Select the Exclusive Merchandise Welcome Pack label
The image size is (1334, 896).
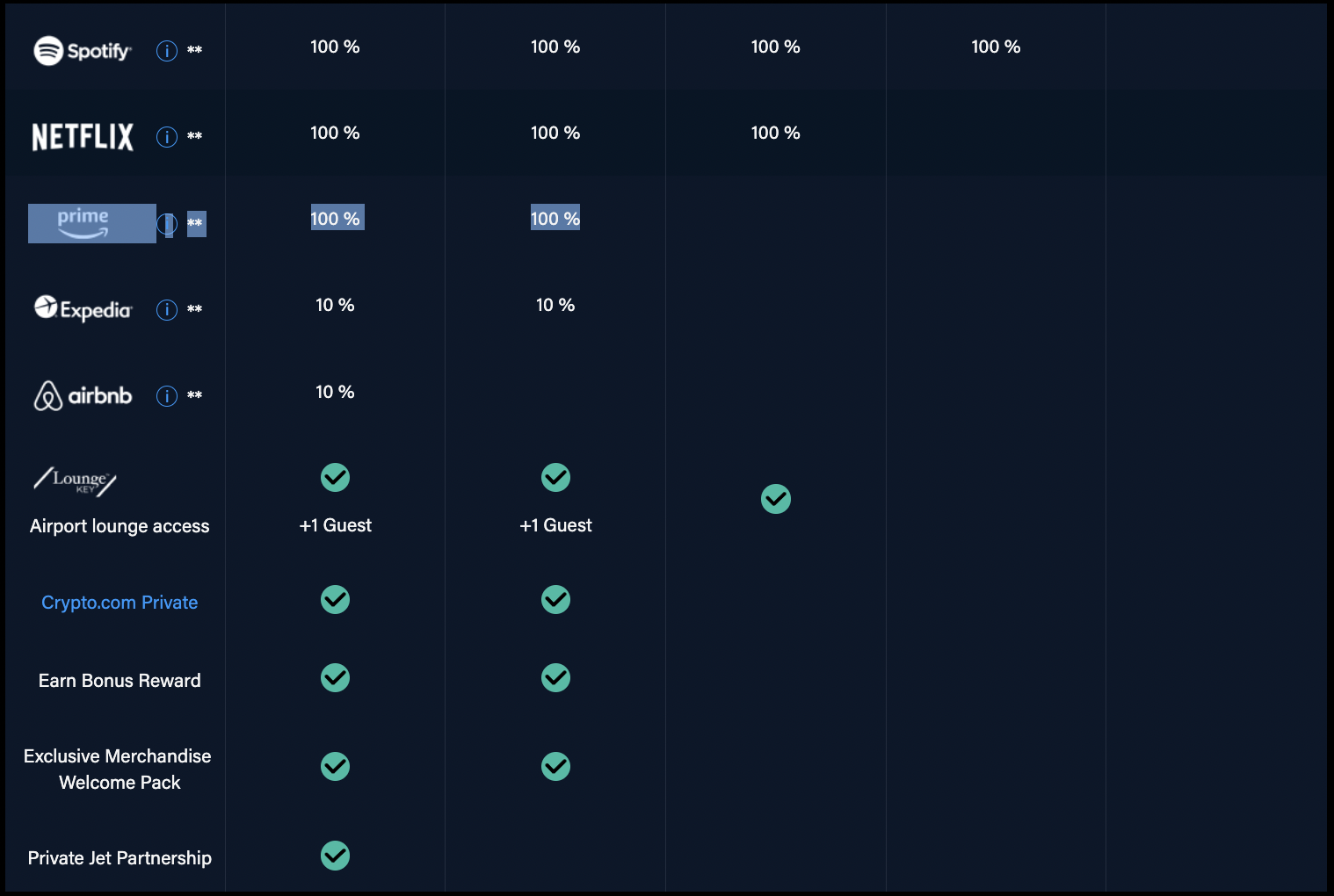[x=118, y=770]
